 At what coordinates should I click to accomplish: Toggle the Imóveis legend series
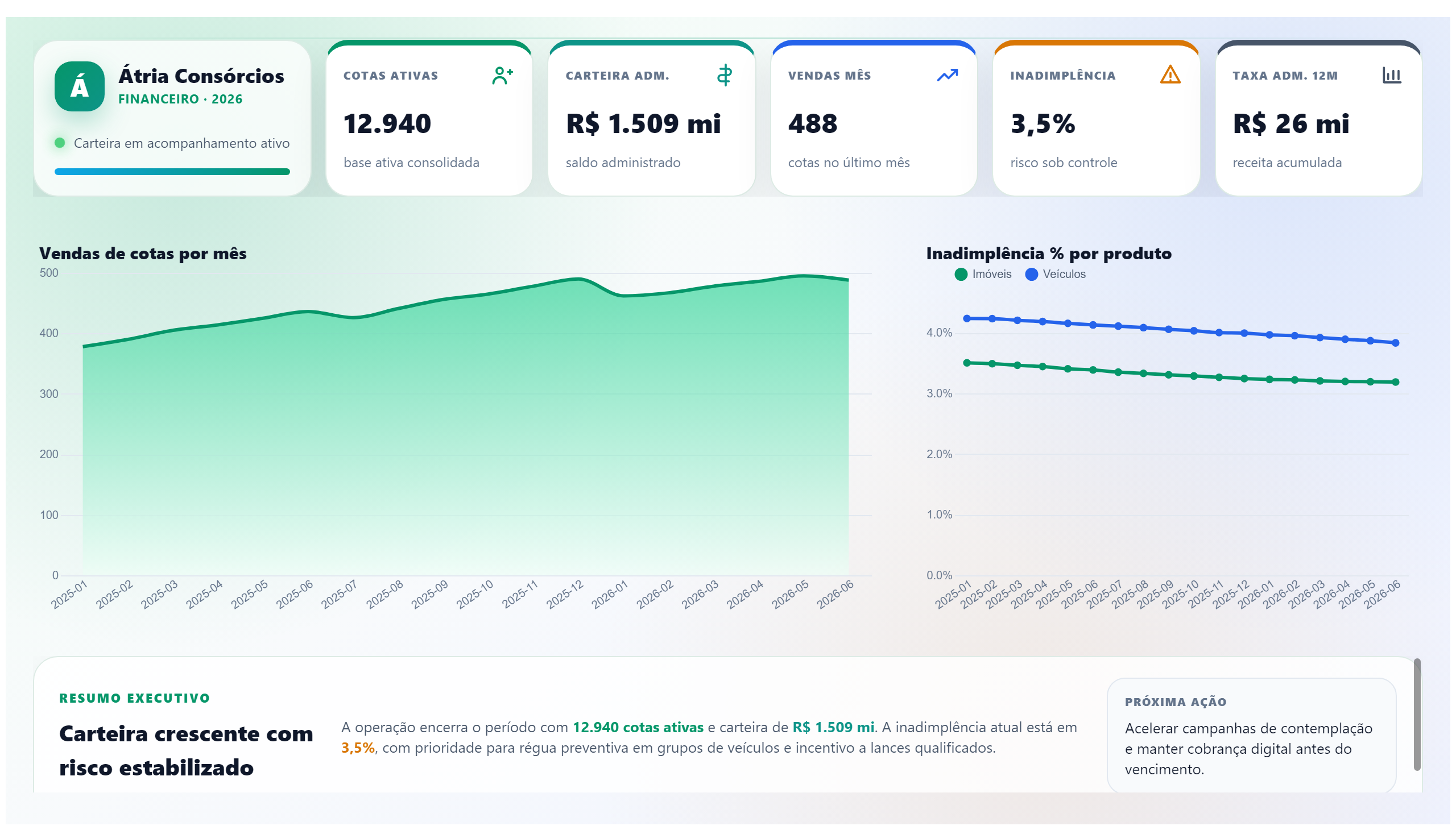(x=983, y=274)
